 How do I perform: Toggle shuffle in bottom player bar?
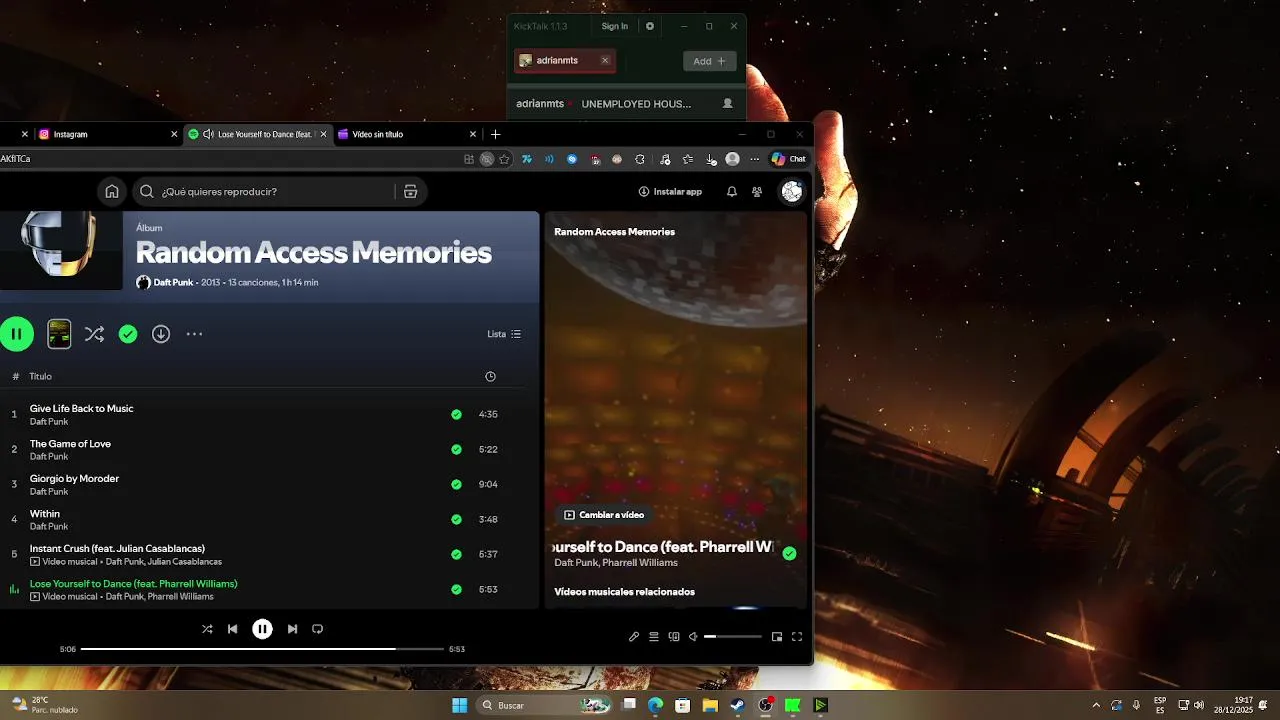coord(207,629)
